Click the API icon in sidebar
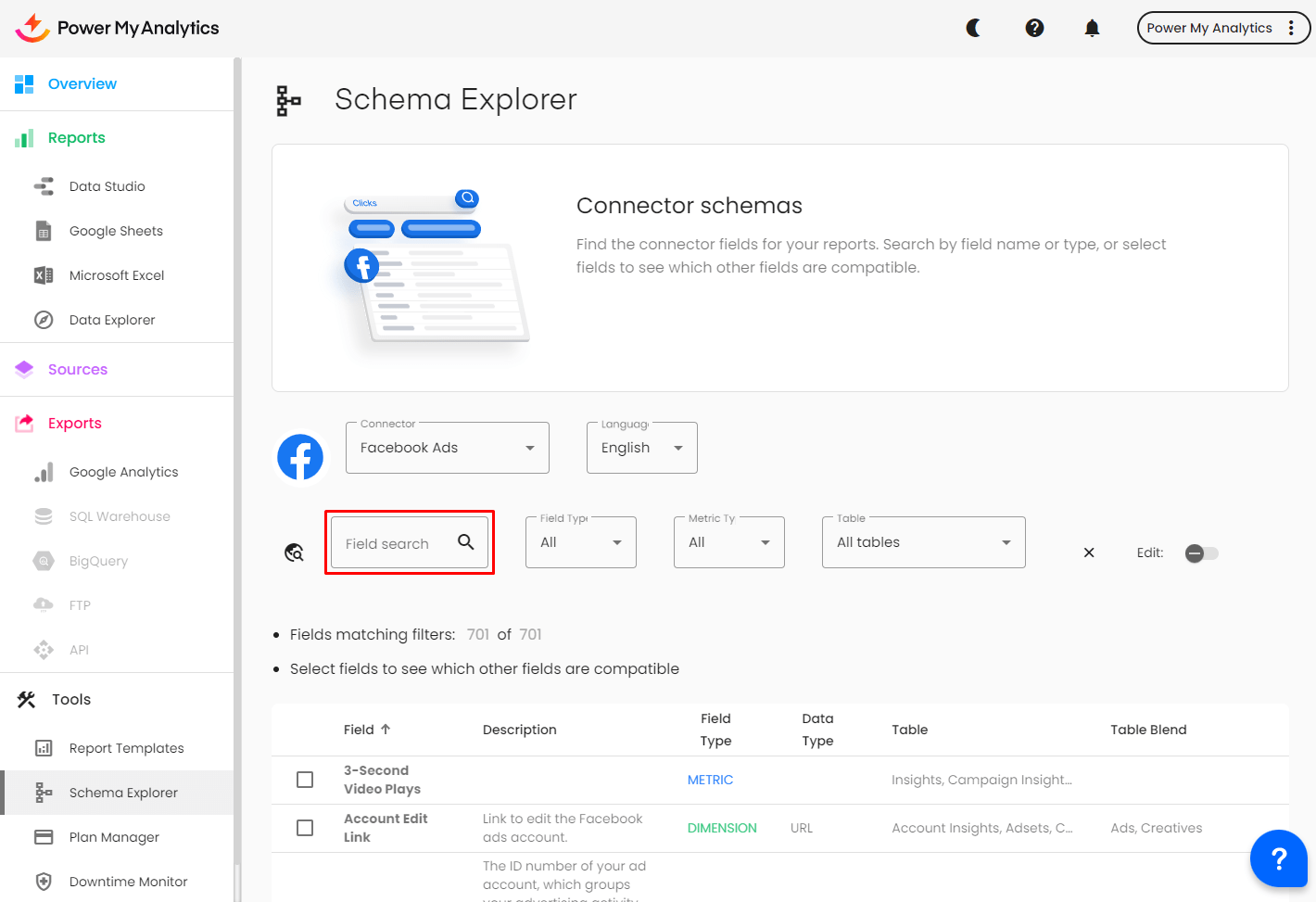Image resolution: width=1316 pixels, height=902 pixels. tap(44, 650)
